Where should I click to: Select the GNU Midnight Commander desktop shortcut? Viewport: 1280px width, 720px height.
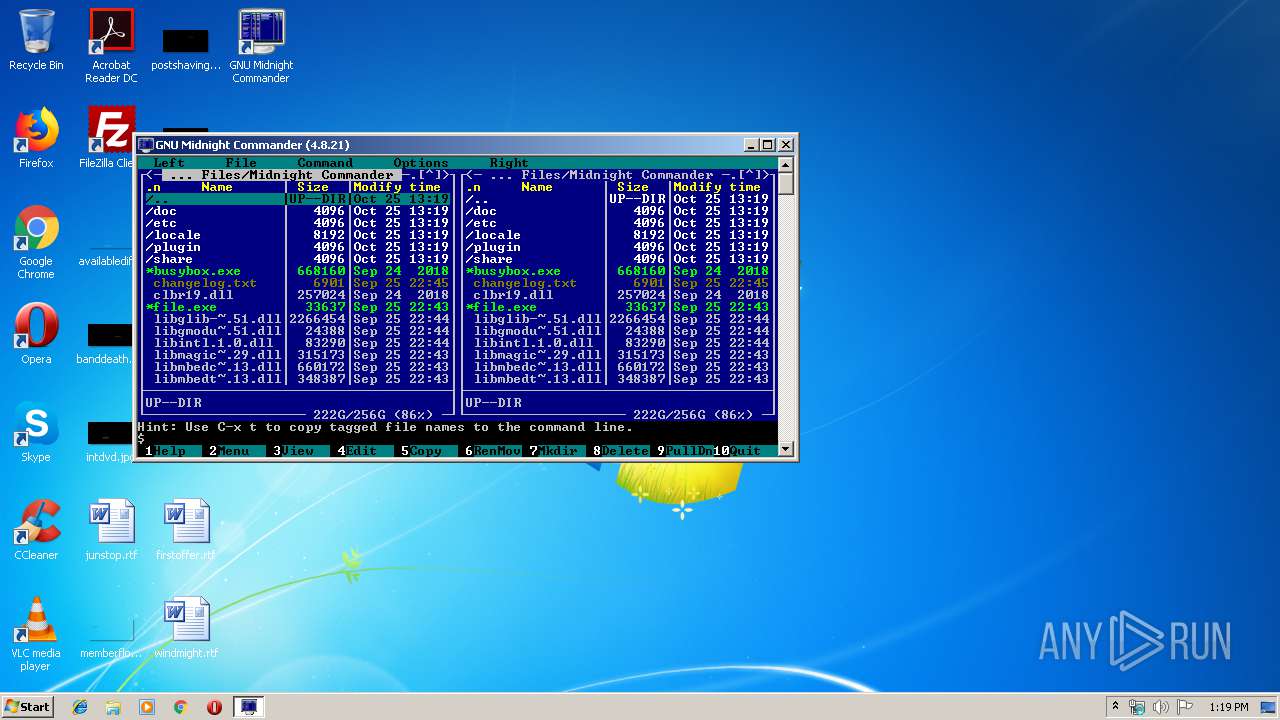261,46
